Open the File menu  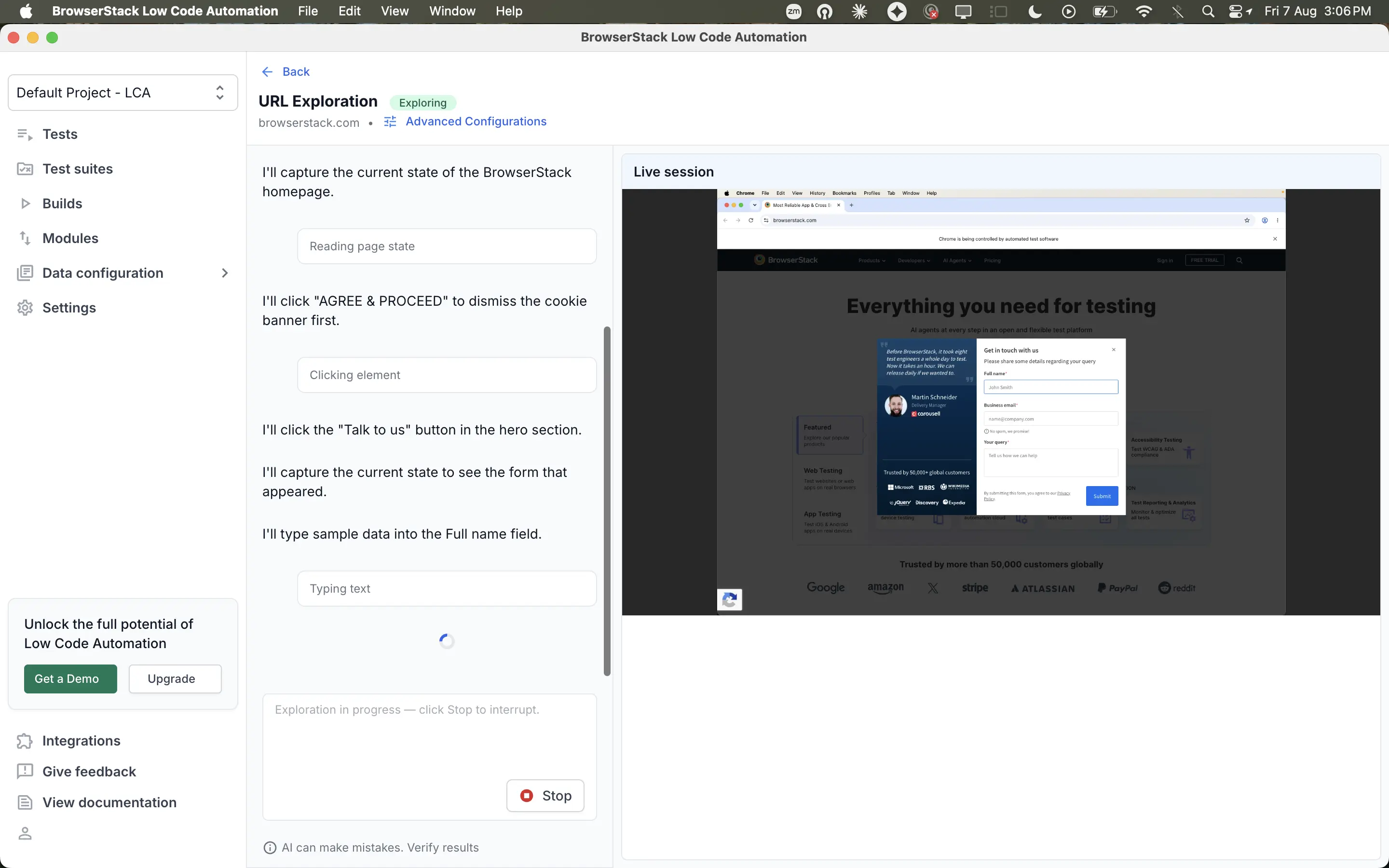click(308, 12)
